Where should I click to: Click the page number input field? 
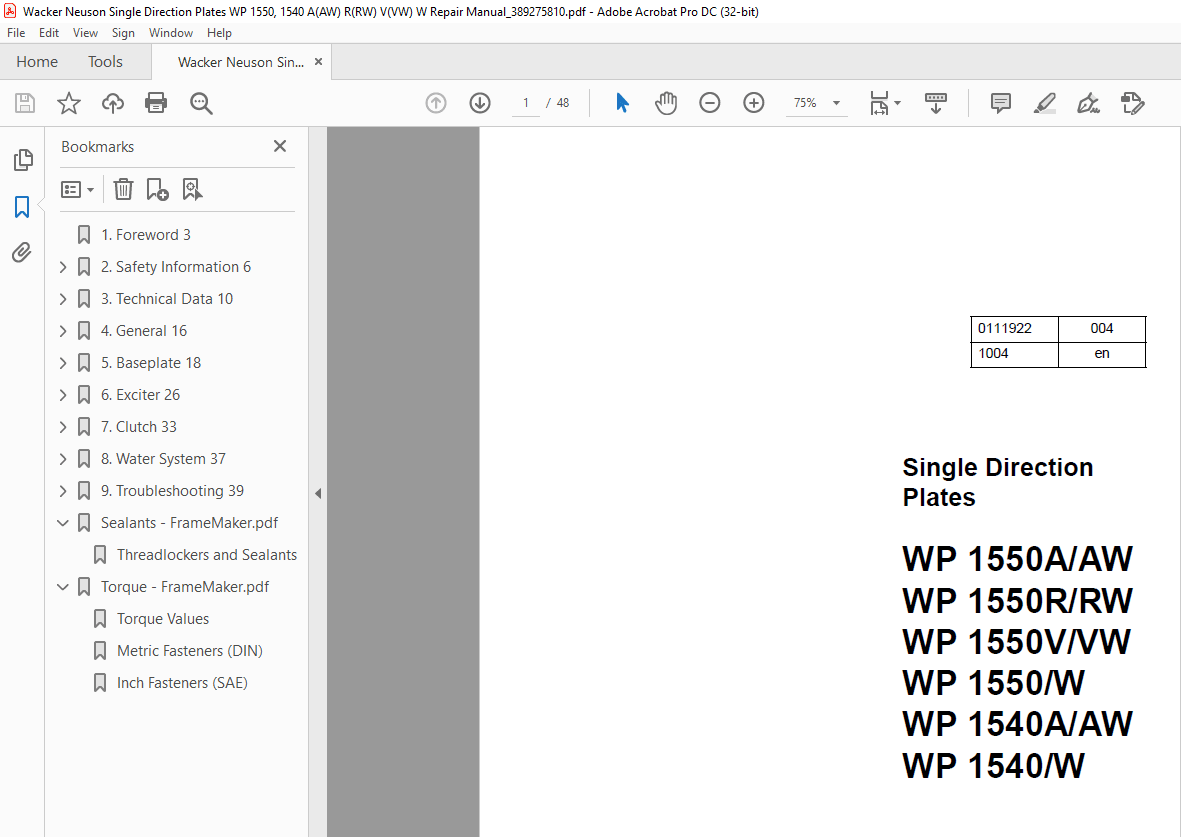point(526,103)
